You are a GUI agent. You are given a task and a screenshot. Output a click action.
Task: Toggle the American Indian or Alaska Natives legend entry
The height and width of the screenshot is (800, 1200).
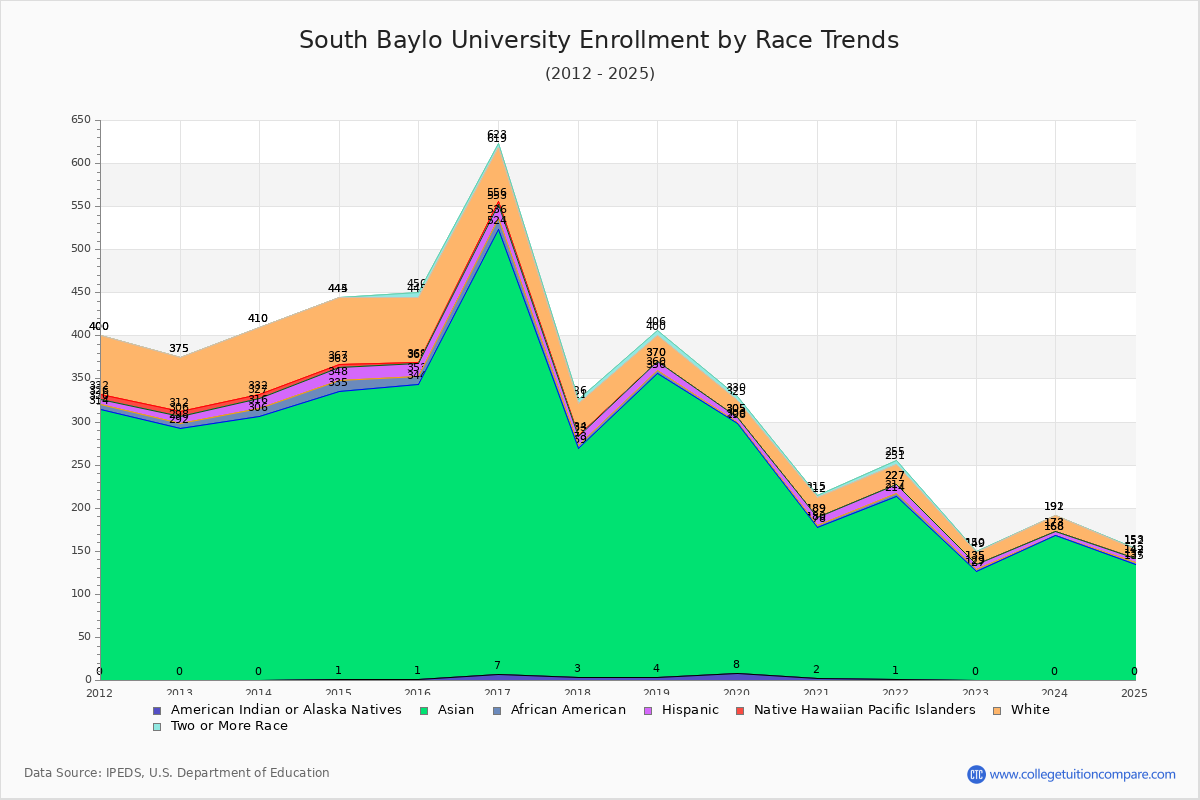click(276, 710)
